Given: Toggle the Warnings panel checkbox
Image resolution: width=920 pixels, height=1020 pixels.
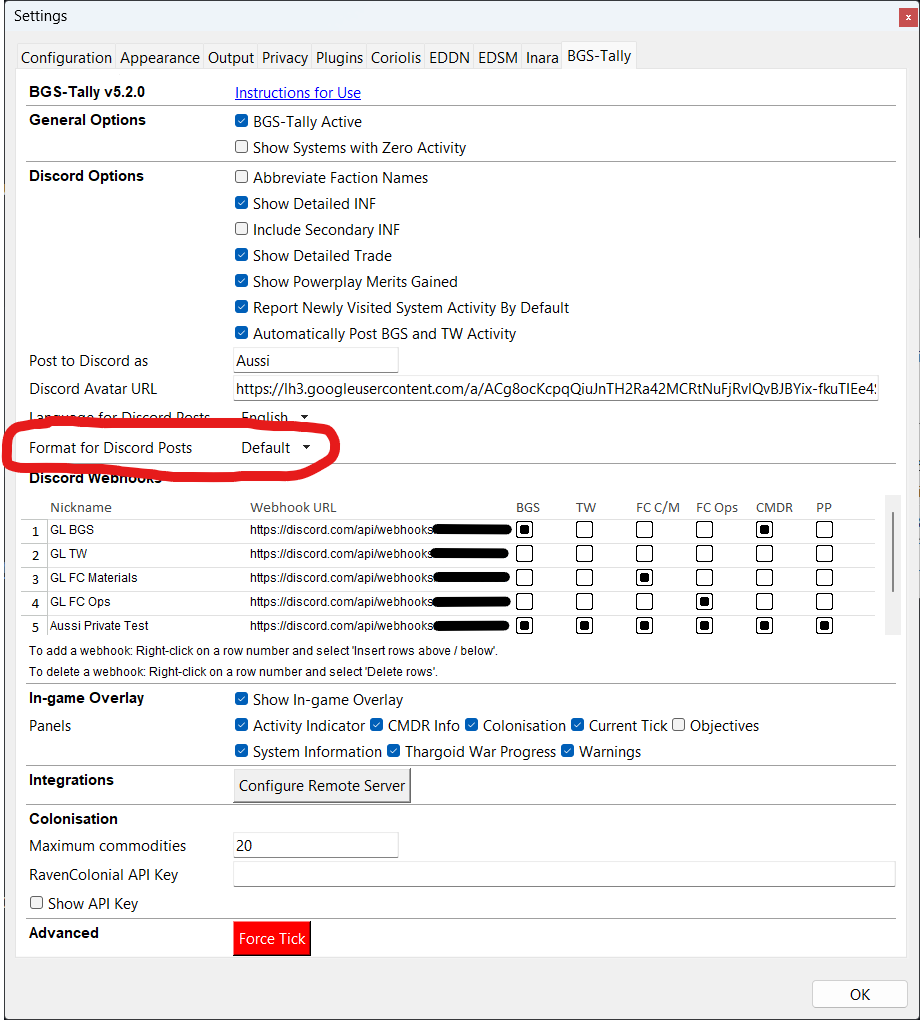Looking at the screenshot, I should tap(567, 751).
